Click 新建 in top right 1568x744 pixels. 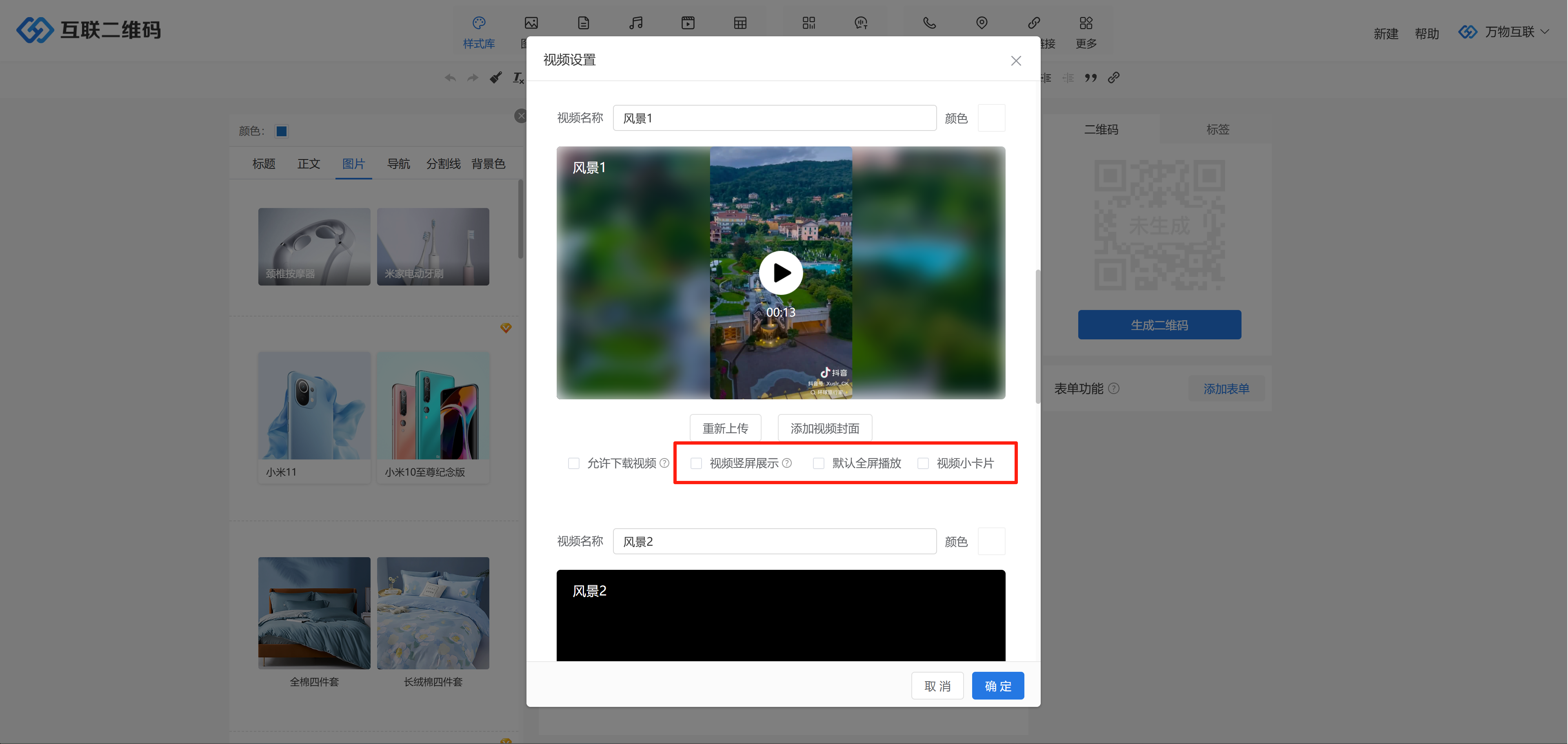click(x=1386, y=34)
